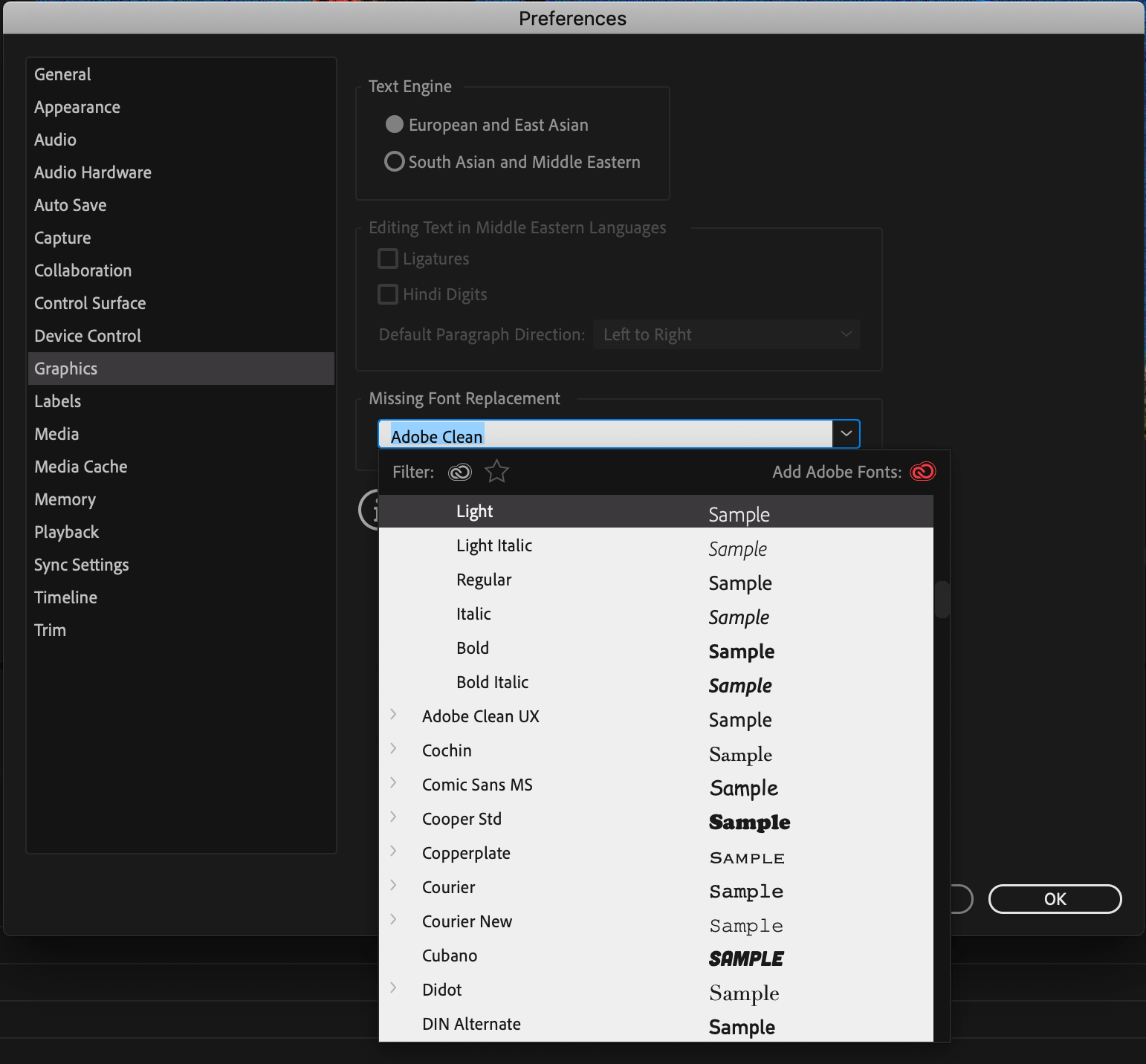The image size is (1146, 1064).
Task: Expand the Comic Sans MS font family
Action: [x=393, y=783]
